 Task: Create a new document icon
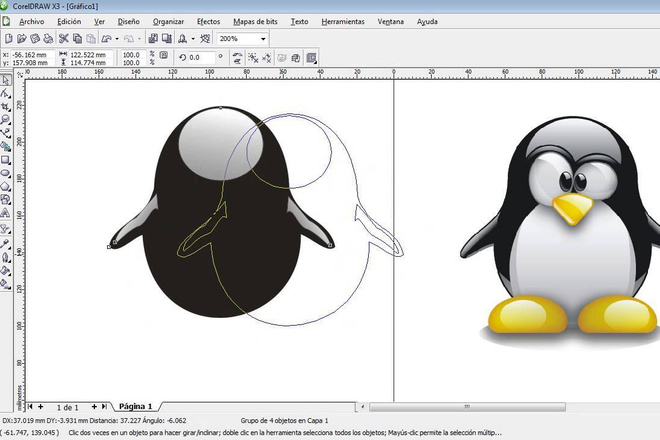pos(8,39)
